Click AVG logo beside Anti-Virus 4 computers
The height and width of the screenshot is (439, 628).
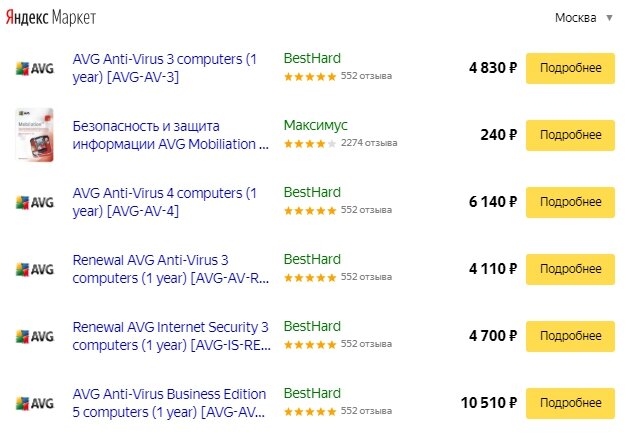(35, 201)
